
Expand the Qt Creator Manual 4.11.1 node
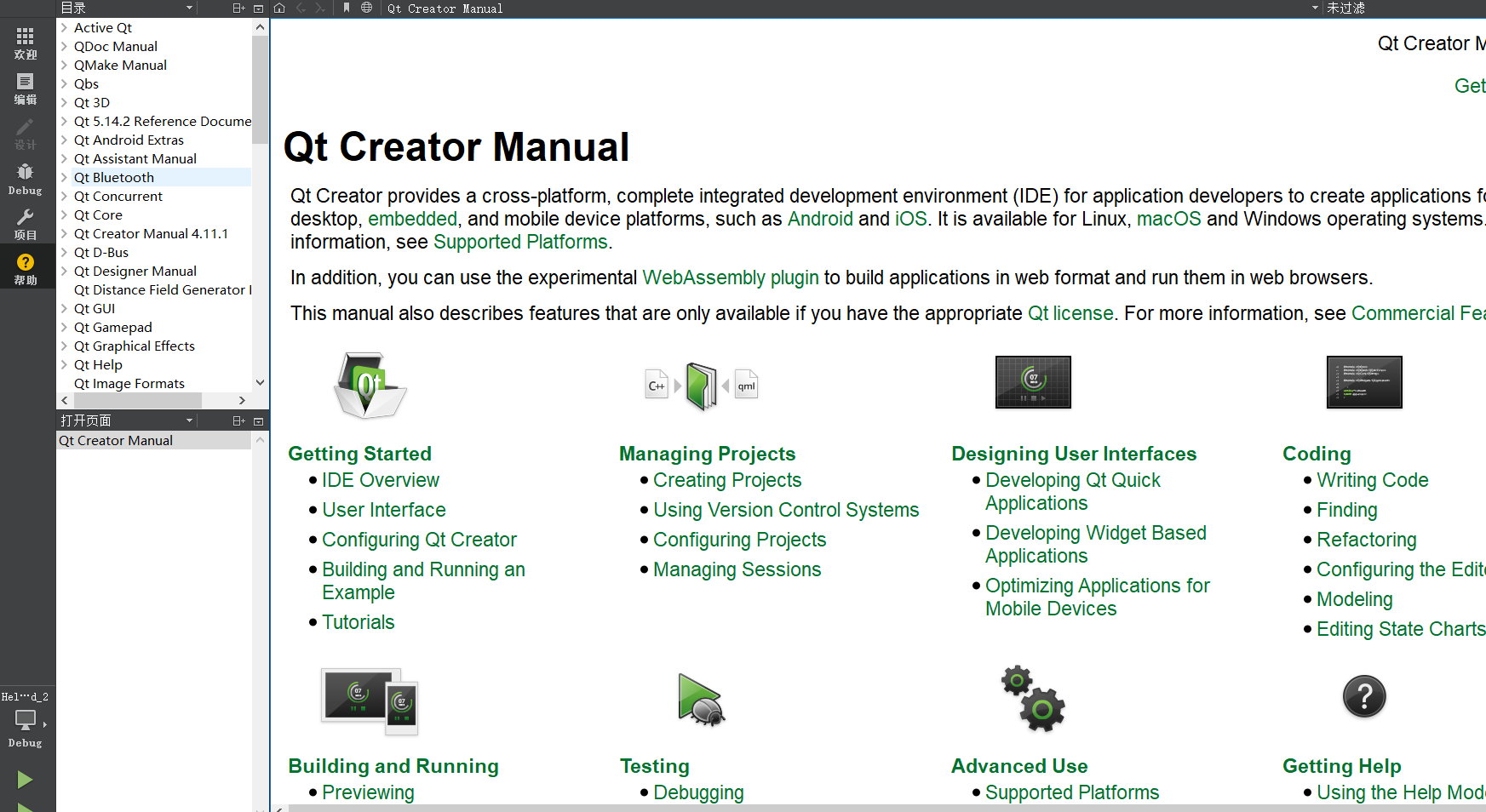coord(64,233)
